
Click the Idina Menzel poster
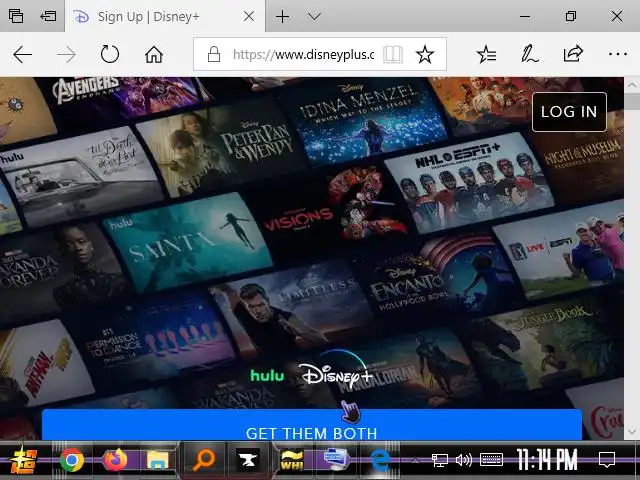tap(369, 122)
